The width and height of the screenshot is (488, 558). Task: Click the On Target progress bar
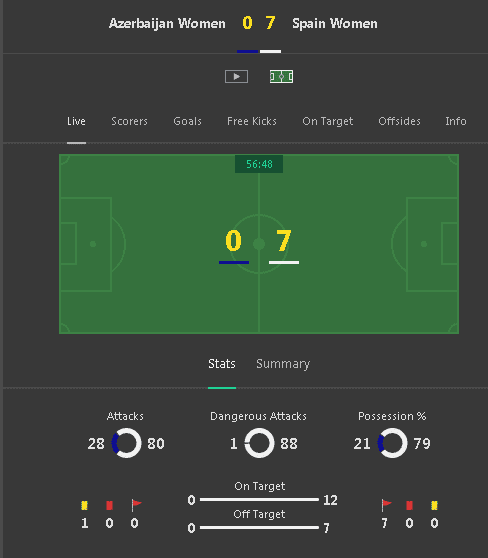[259, 499]
